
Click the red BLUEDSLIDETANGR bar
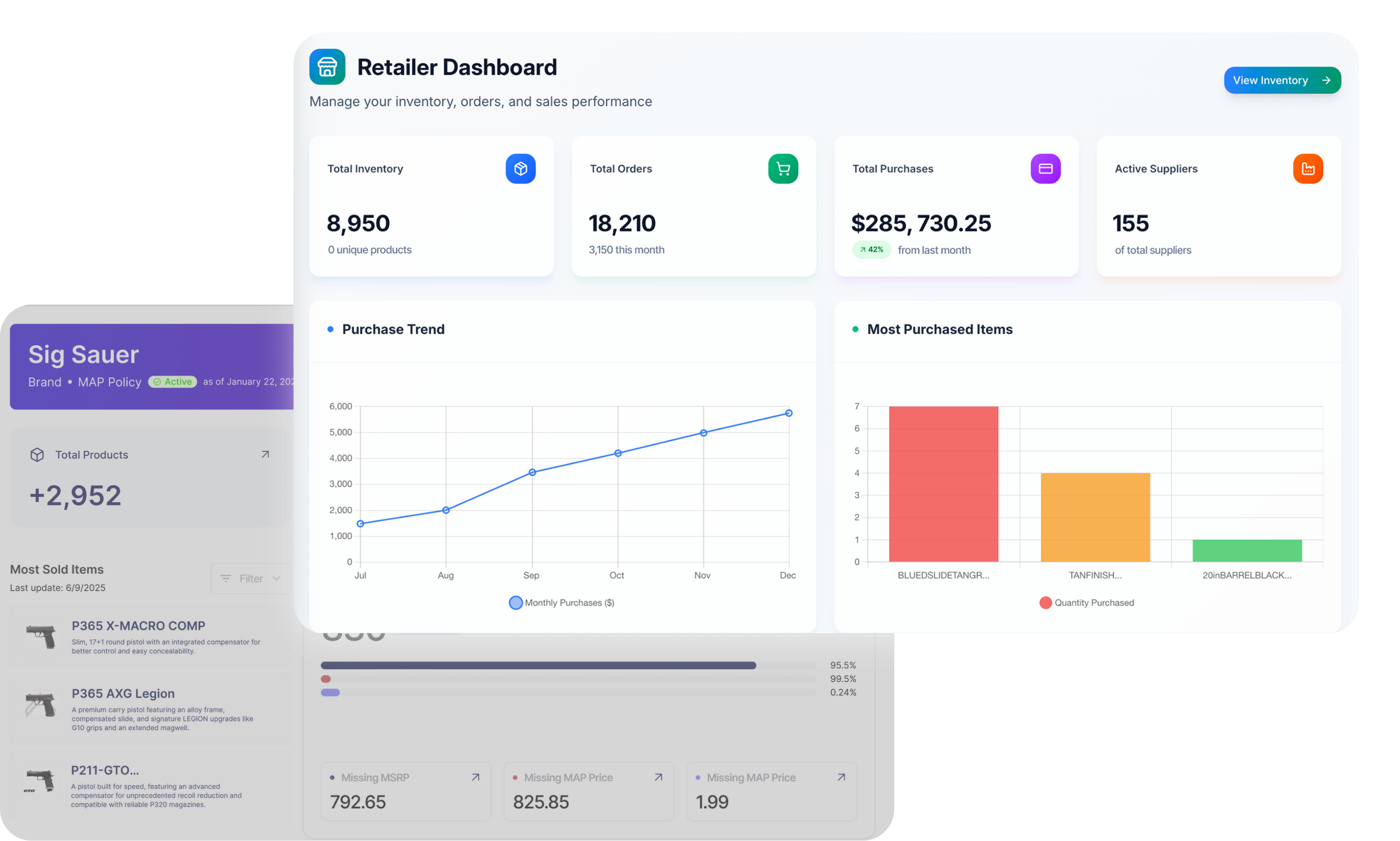coord(943,484)
